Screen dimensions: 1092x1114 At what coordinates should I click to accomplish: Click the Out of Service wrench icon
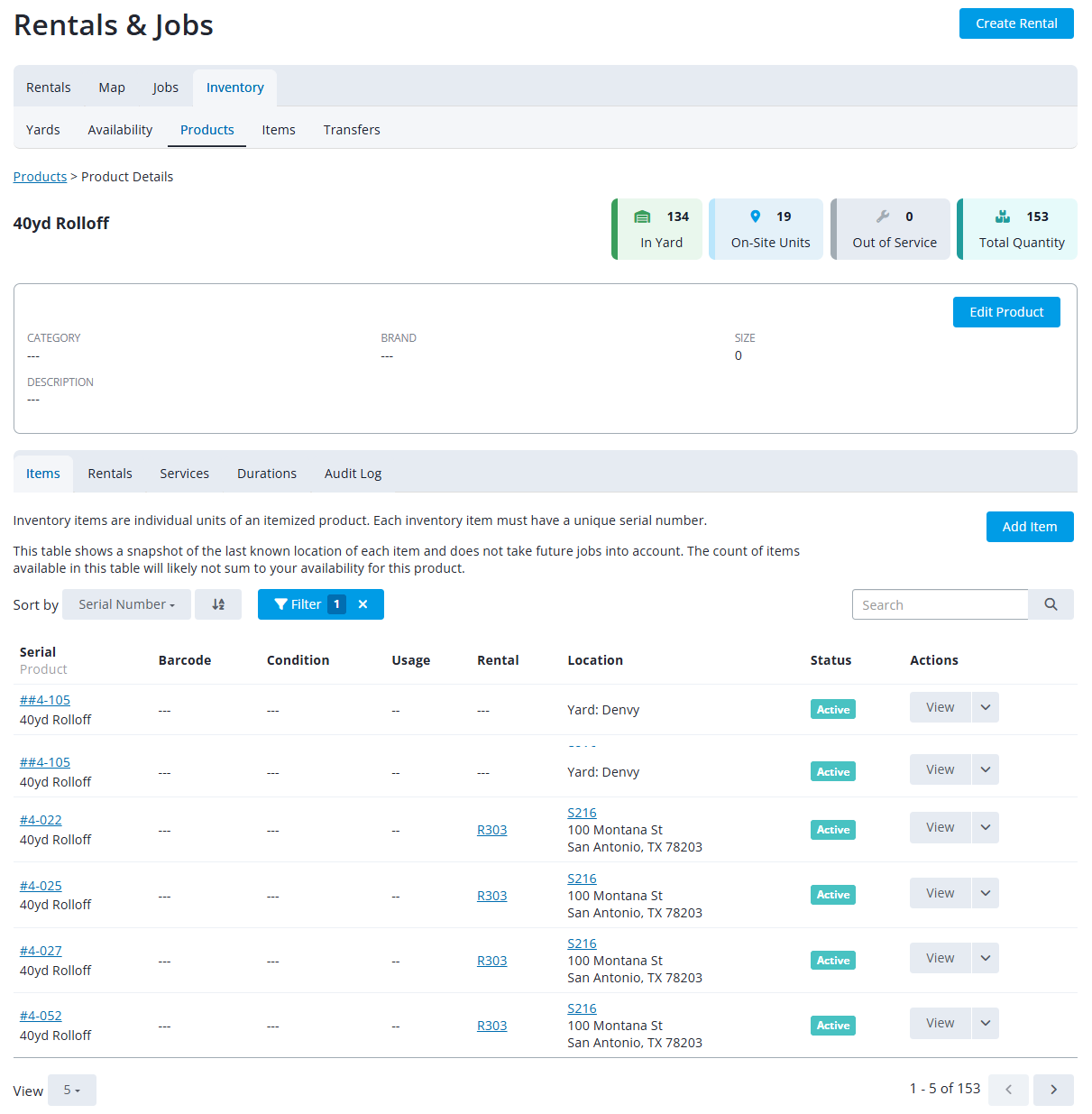coord(883,216)
